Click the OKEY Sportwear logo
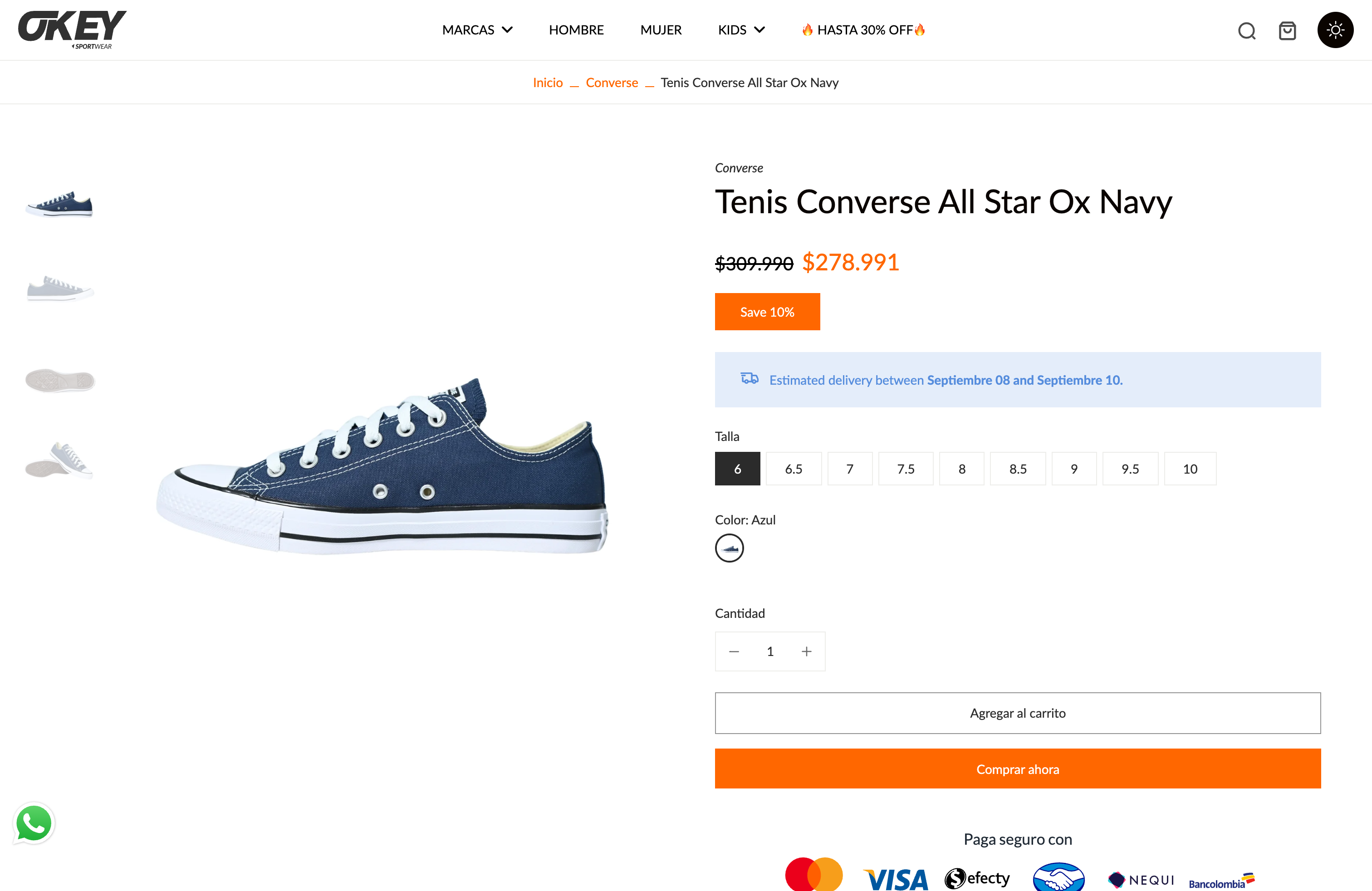 point(72,29)
